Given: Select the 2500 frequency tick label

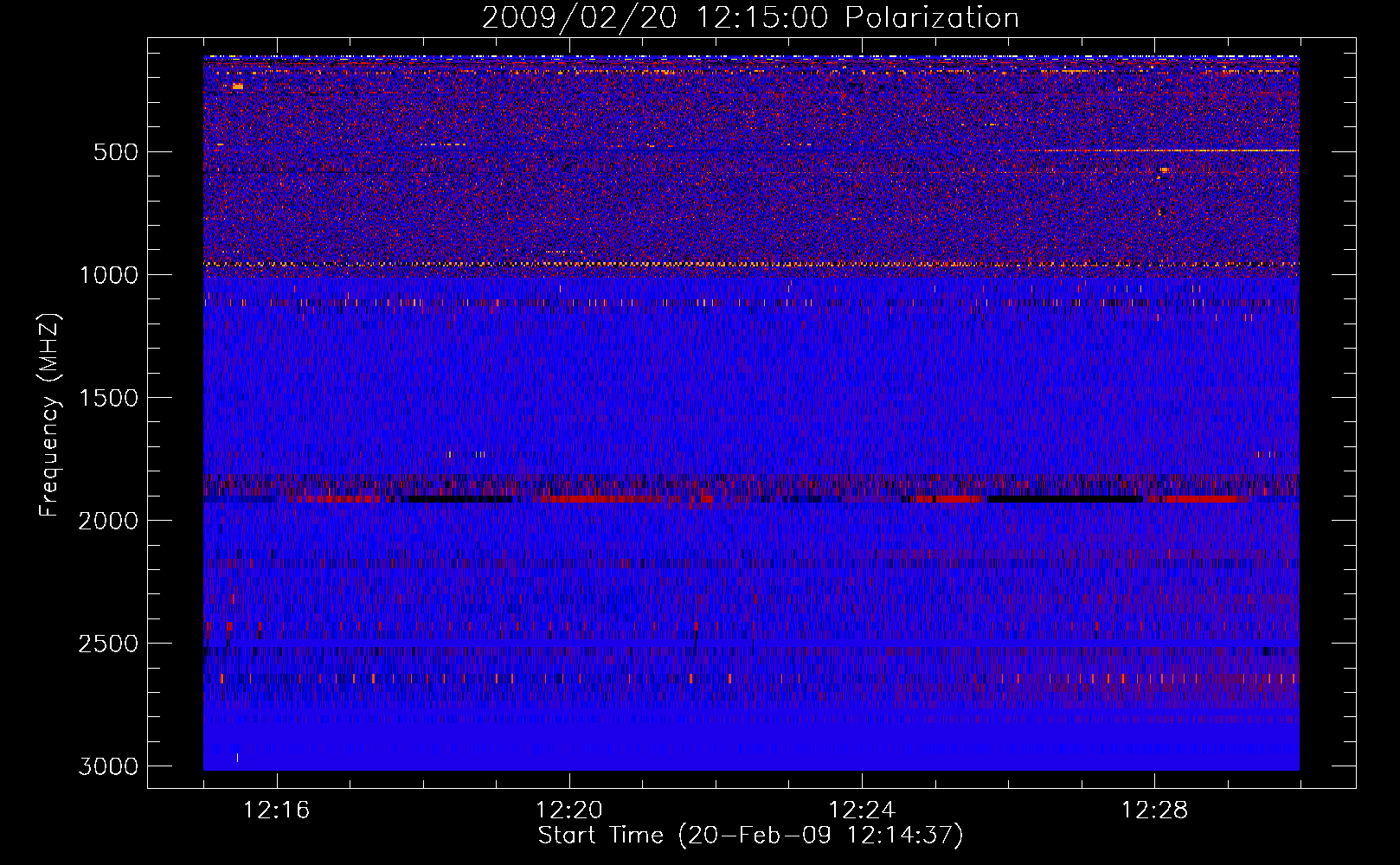Looking at the screenshot, I should [108, 644].
